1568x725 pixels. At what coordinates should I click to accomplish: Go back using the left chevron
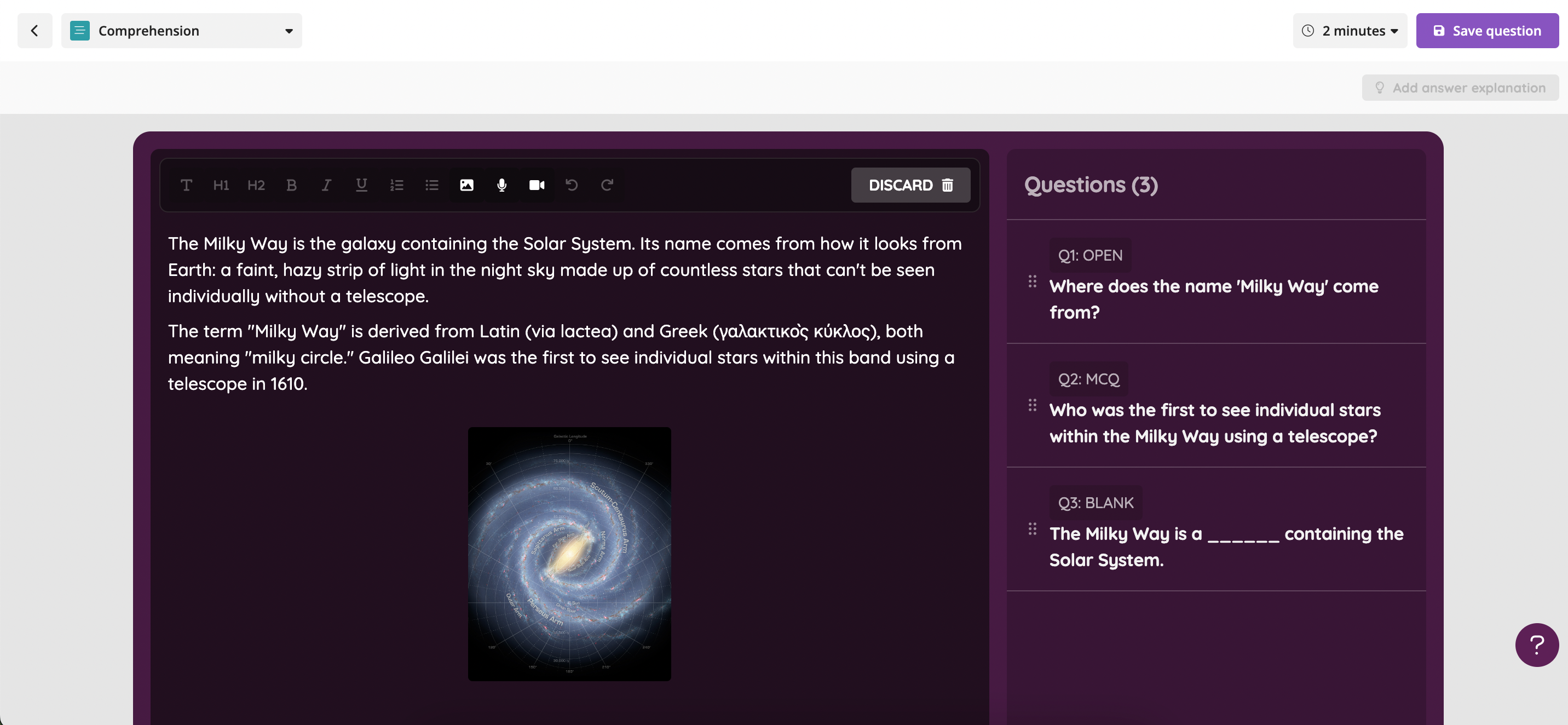[x=34, y=31]
